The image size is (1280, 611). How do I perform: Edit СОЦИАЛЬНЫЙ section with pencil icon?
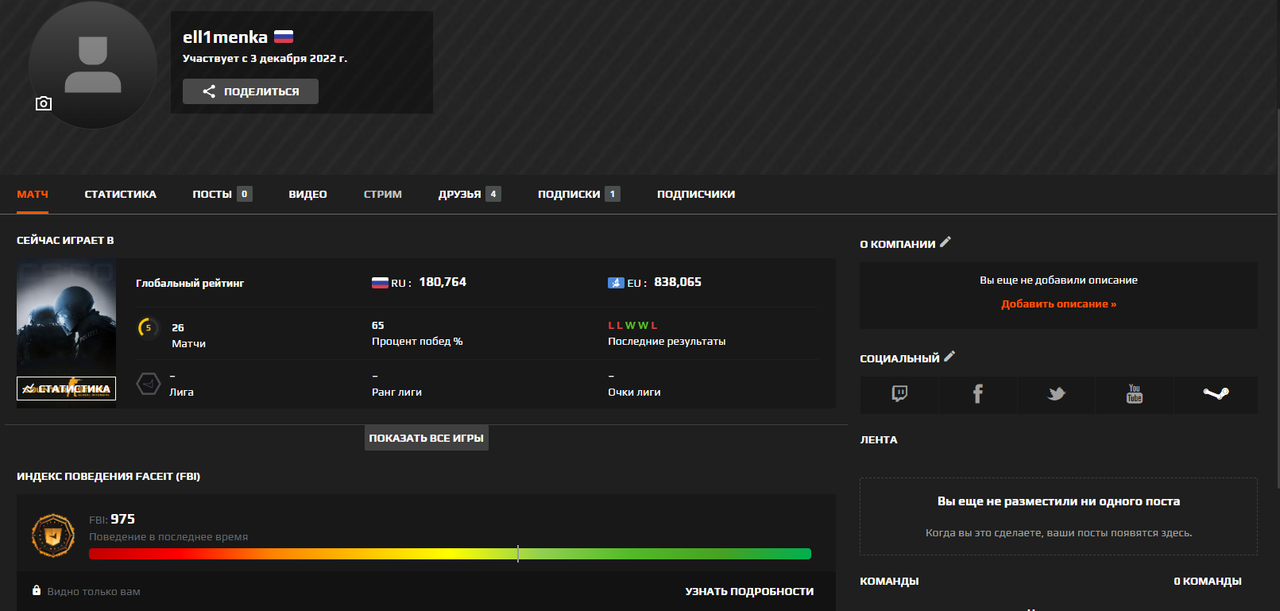[950, 356]
